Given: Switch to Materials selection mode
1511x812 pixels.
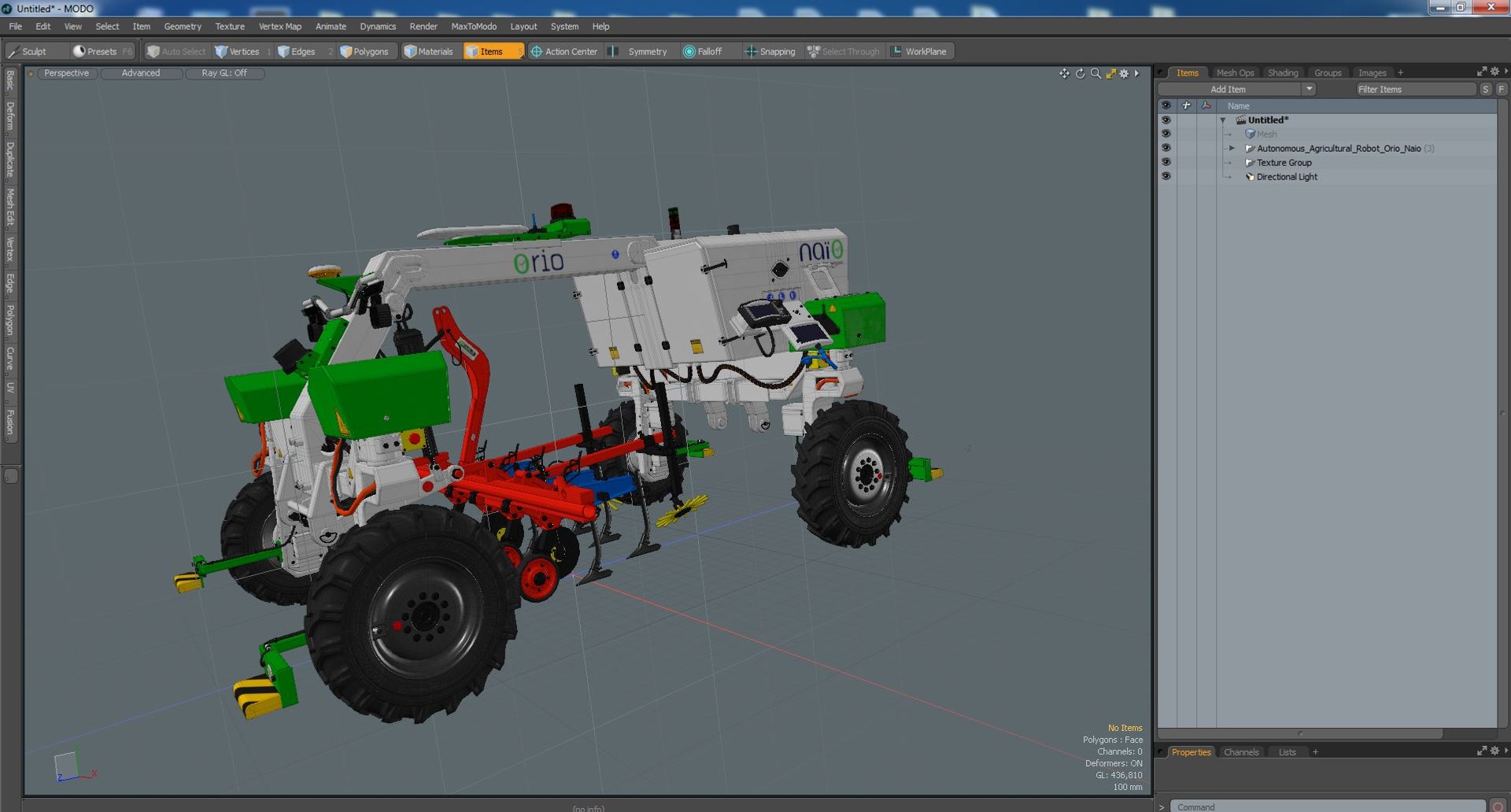Looking at the screenshot, I should coord(429,51).
